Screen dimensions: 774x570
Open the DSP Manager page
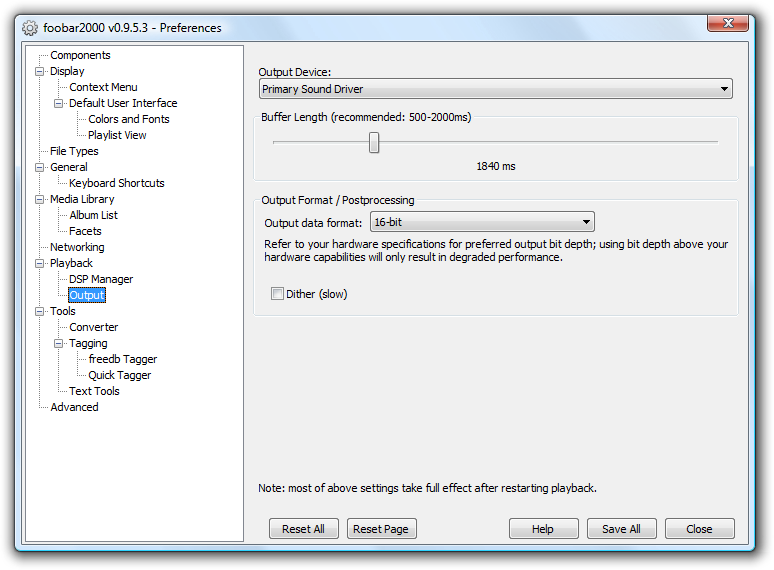[x=101, y=279]
